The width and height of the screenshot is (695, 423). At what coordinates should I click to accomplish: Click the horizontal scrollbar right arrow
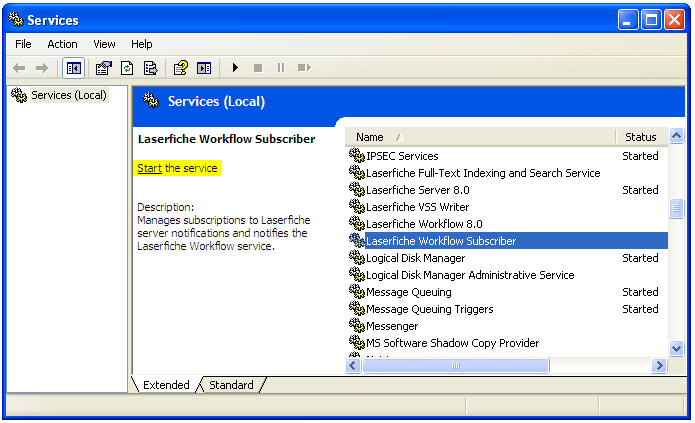[x=660, y=366]
